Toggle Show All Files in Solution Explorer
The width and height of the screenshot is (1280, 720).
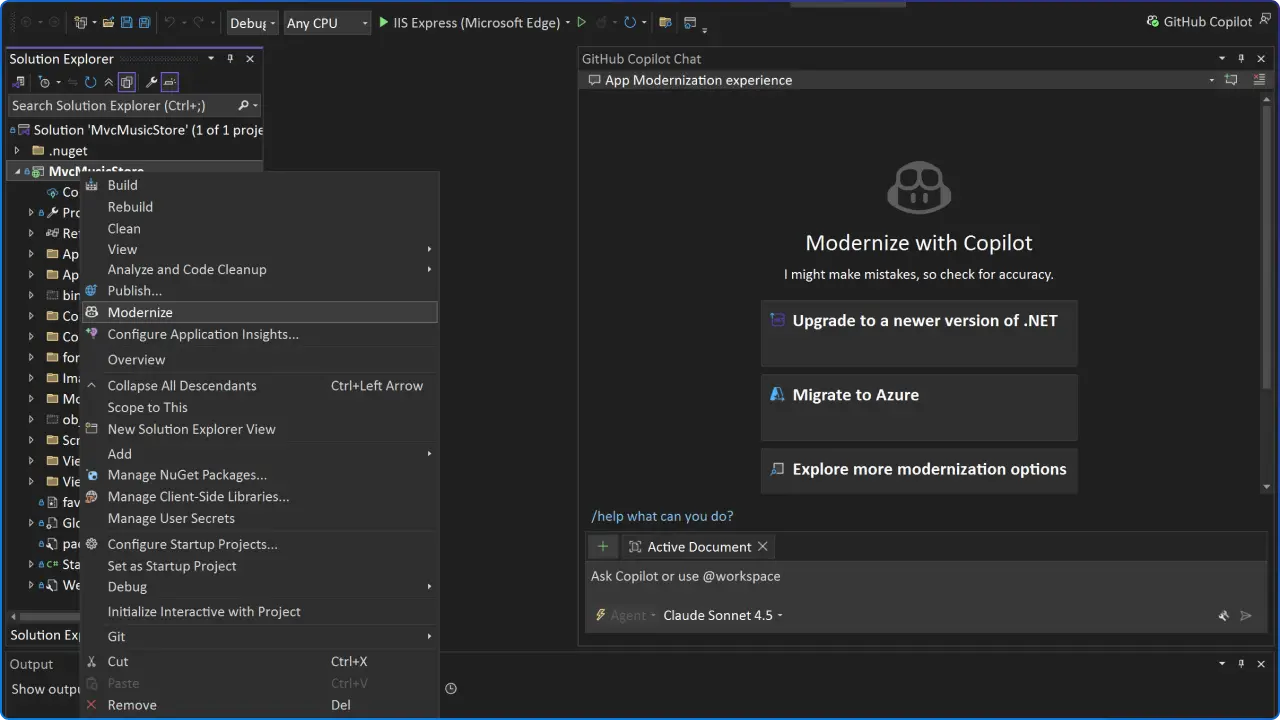[126, 82]
